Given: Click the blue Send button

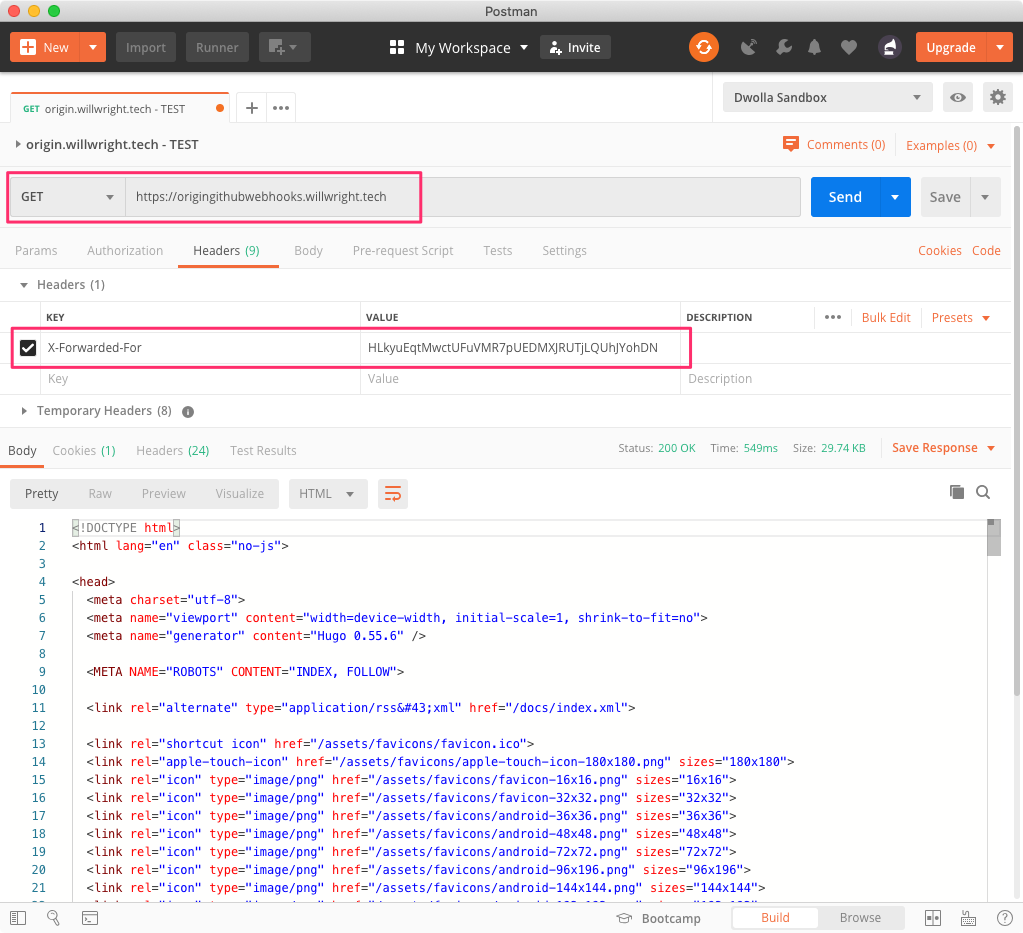Looking at the screenshot, I should tap(845, 197).
